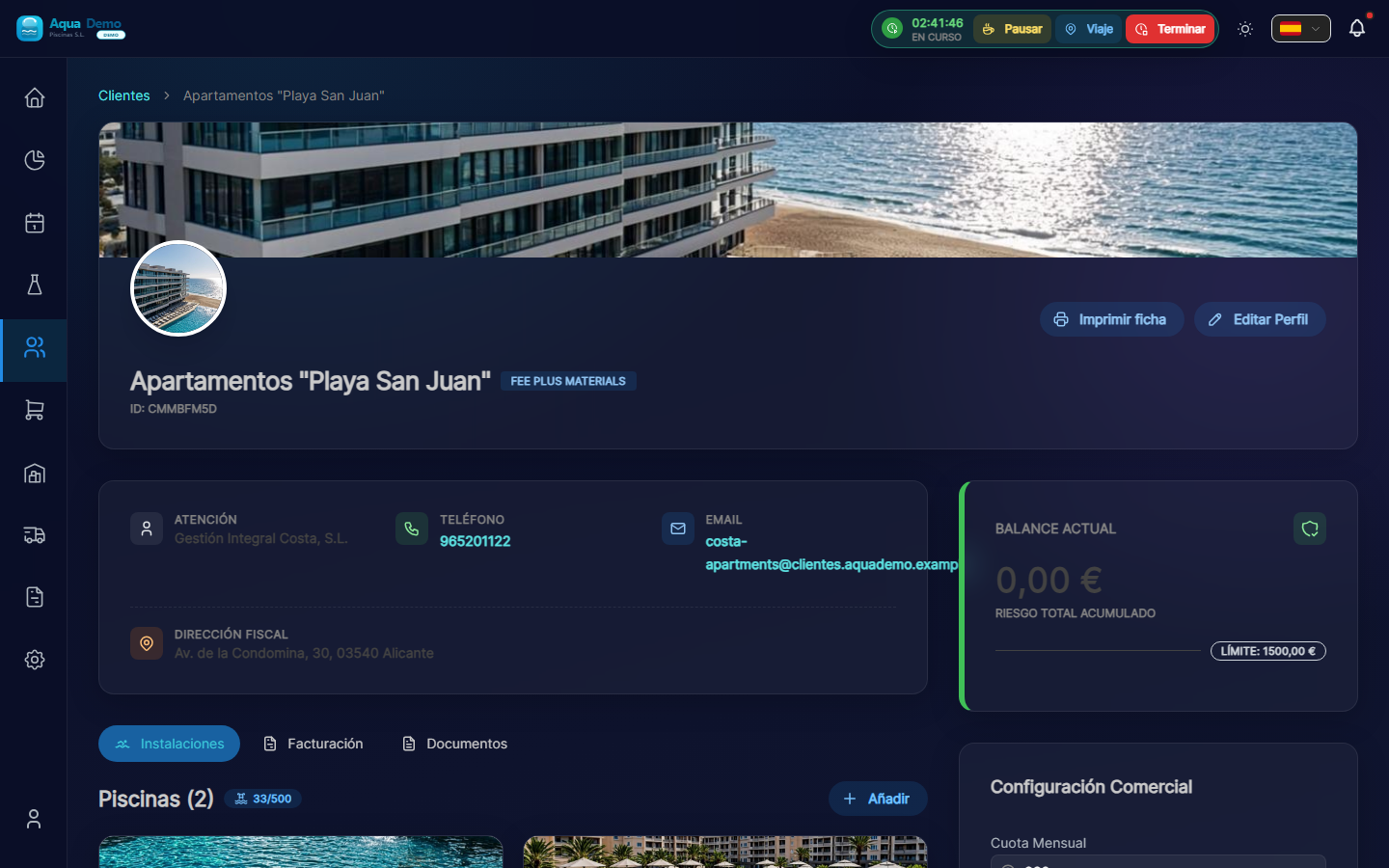The image size is (1389, 868).
Task: Select the Instalaciones tab
Action: point(169,744)
